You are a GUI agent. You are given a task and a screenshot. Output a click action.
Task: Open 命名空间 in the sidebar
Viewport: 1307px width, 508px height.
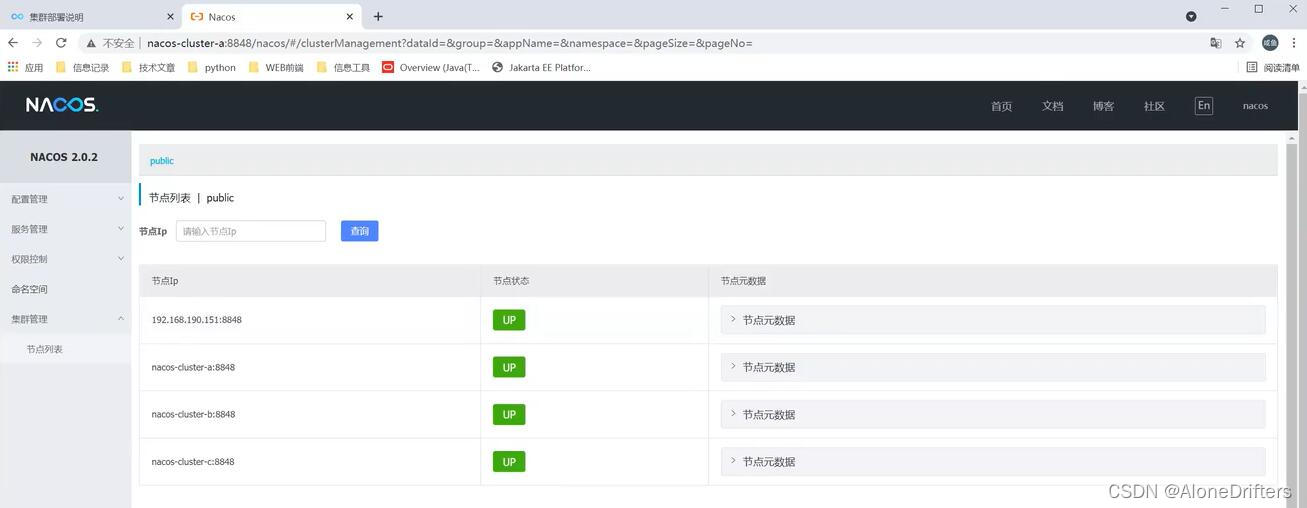pyautogui.click(x=65, y=289)
